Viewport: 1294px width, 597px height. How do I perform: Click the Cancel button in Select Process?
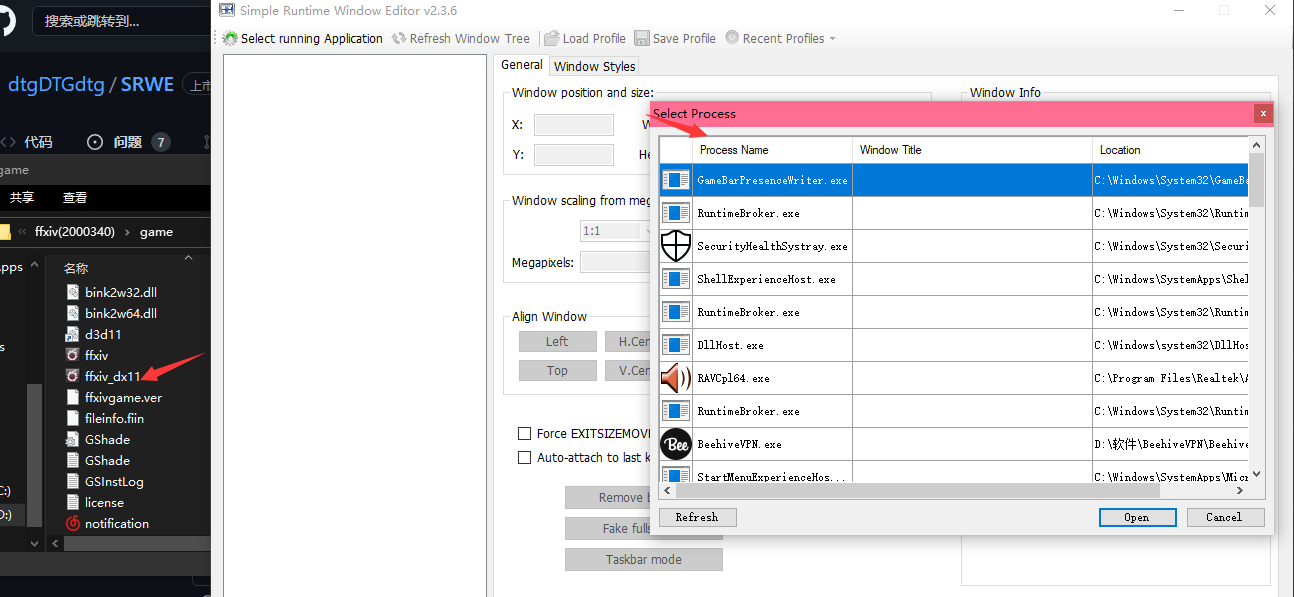[1225, 517]
